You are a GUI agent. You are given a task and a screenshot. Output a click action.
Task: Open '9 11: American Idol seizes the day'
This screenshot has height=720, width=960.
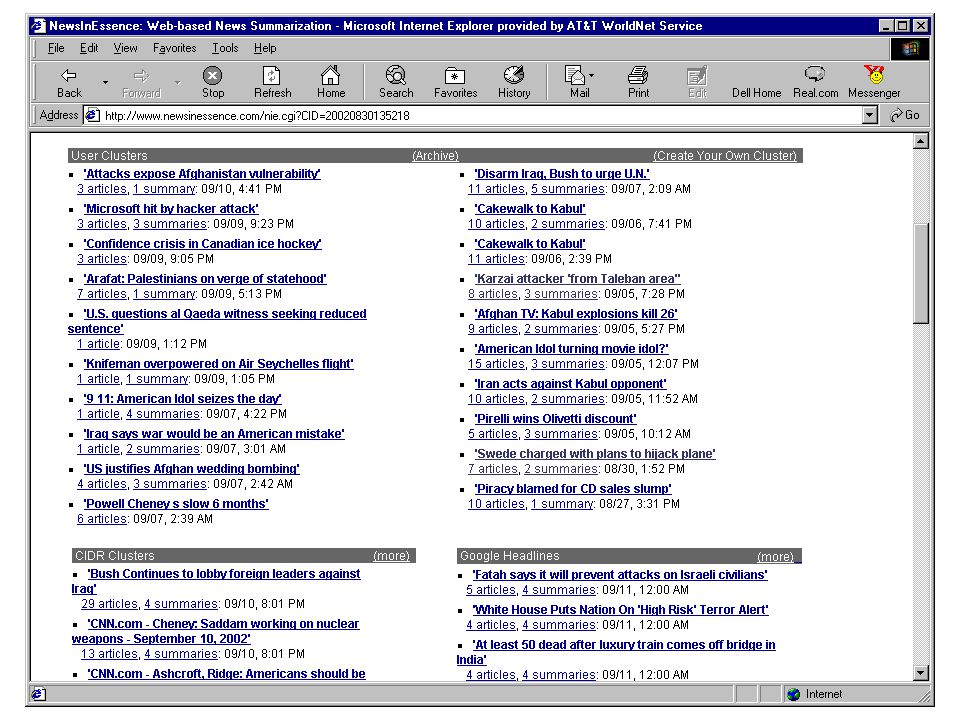pyautogui.click(x=182, y=398)
